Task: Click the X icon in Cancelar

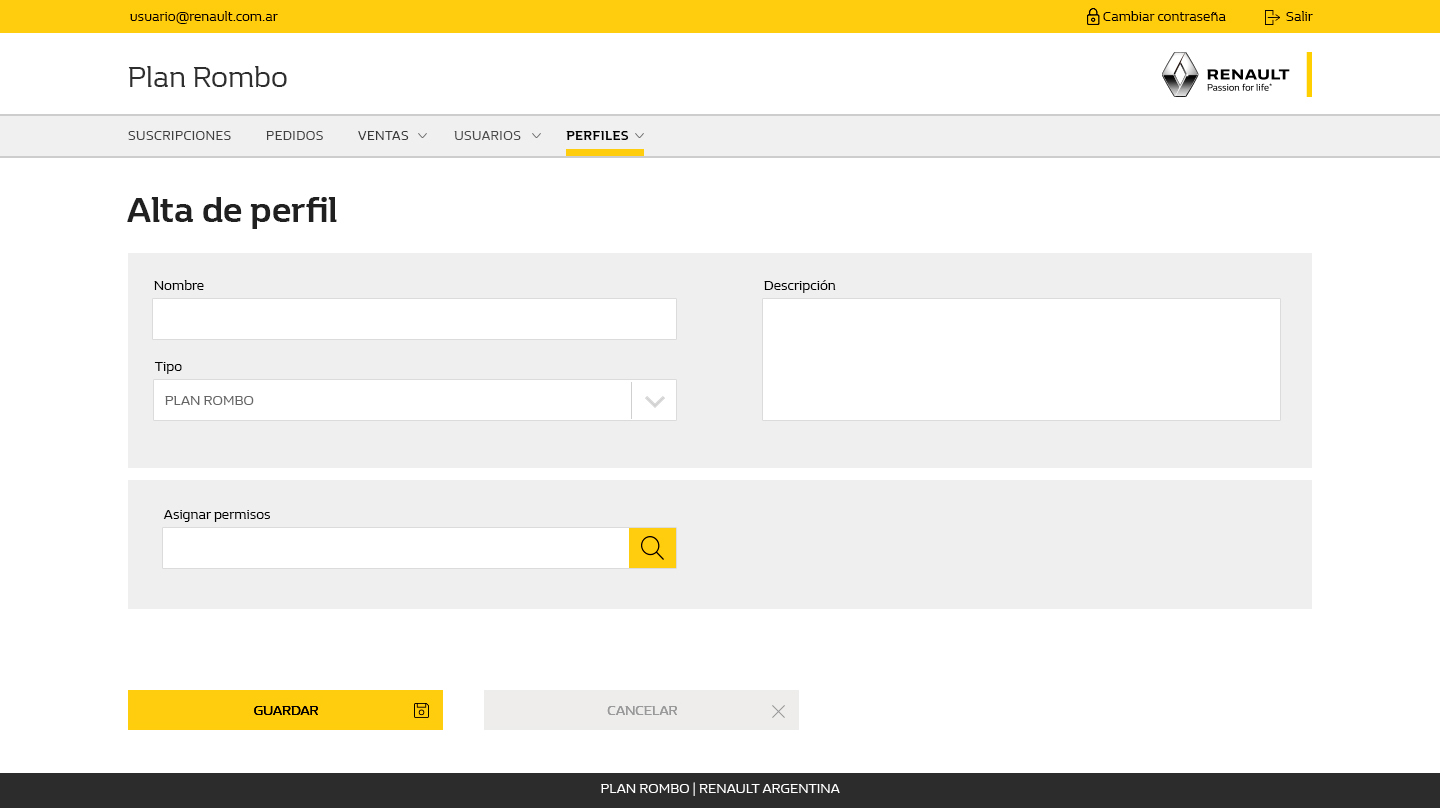Action: (778, 711)
